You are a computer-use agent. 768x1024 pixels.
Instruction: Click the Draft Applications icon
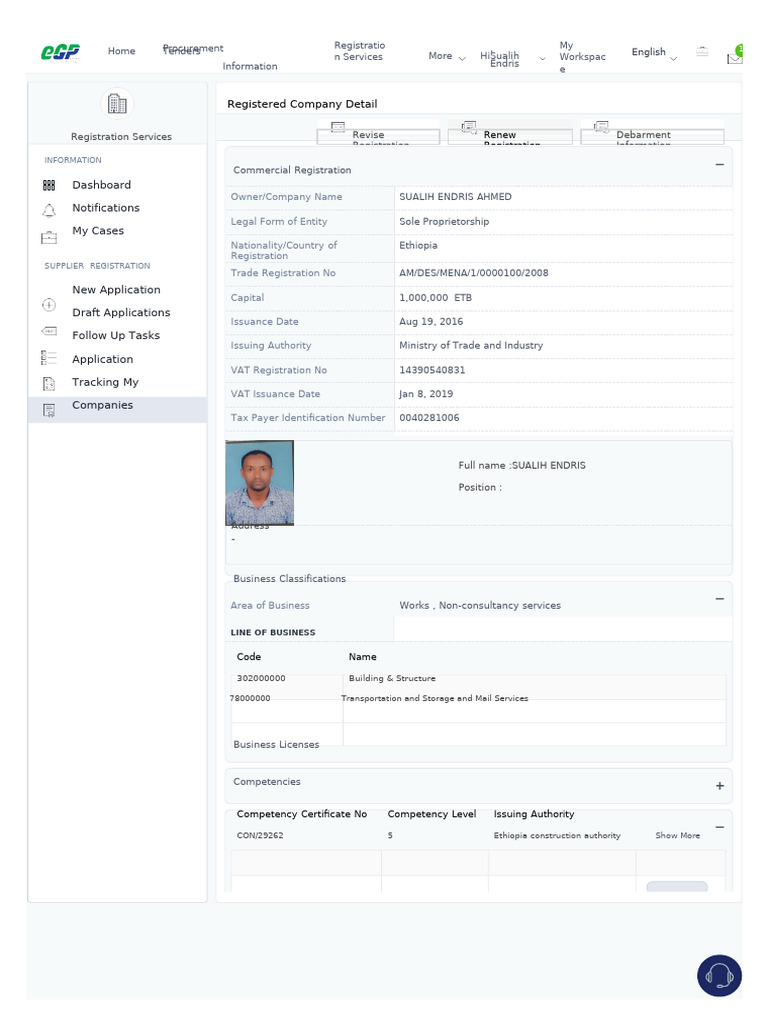(x=49, y=331)
